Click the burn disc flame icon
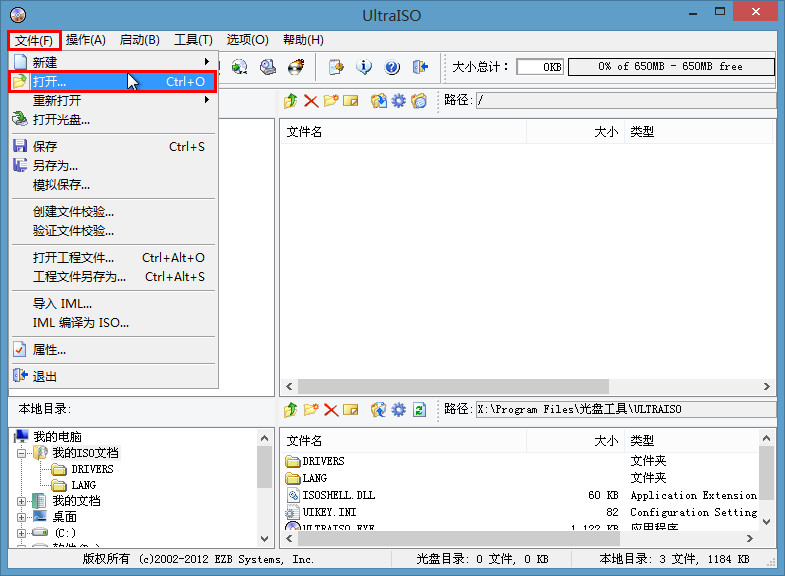This screenshot has height=576, width=785. pos(296,67)
